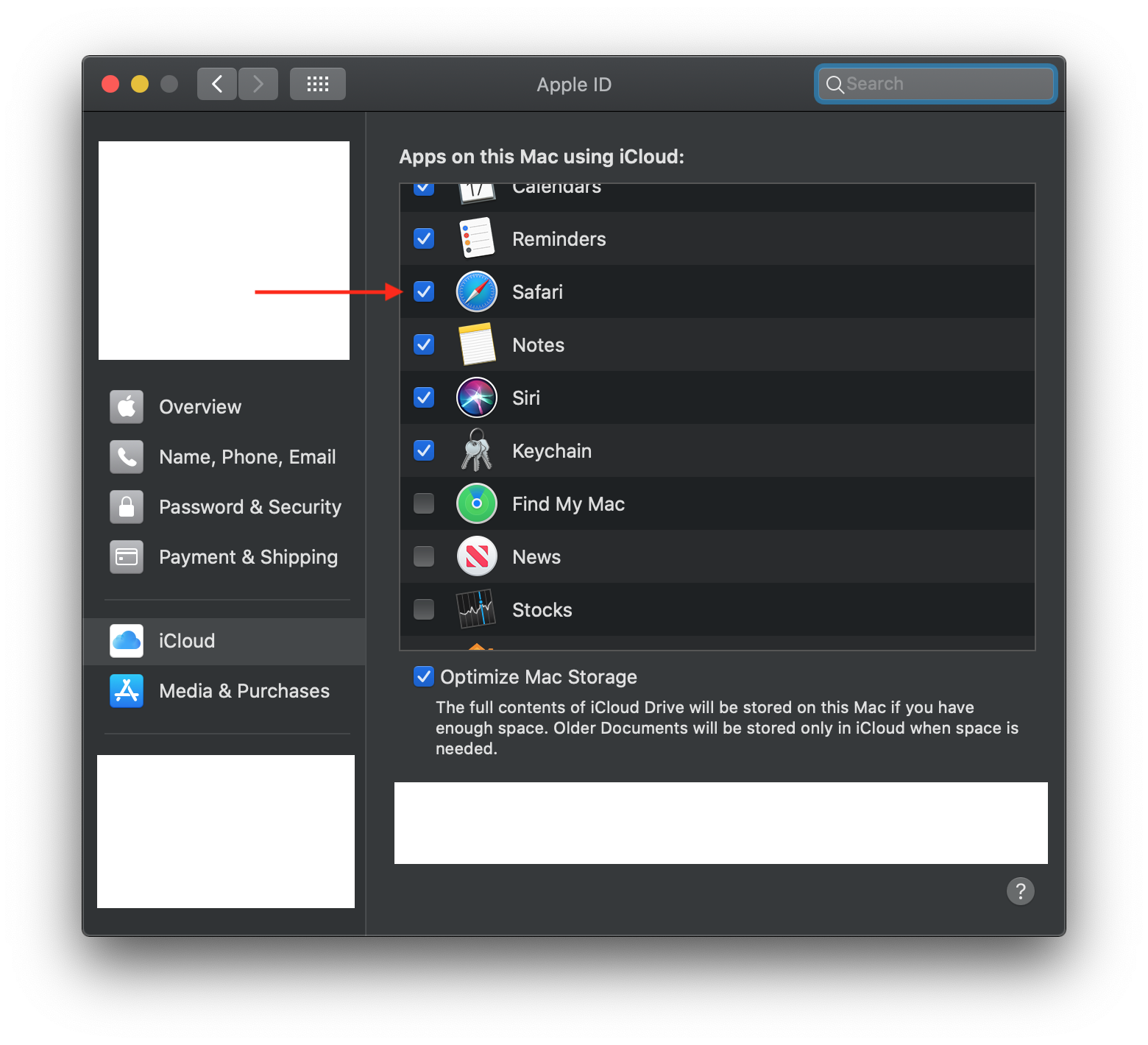The width and height of the screenshot is (1148, 1045).
Task: Click the News label text
Action: coord(536,557)
